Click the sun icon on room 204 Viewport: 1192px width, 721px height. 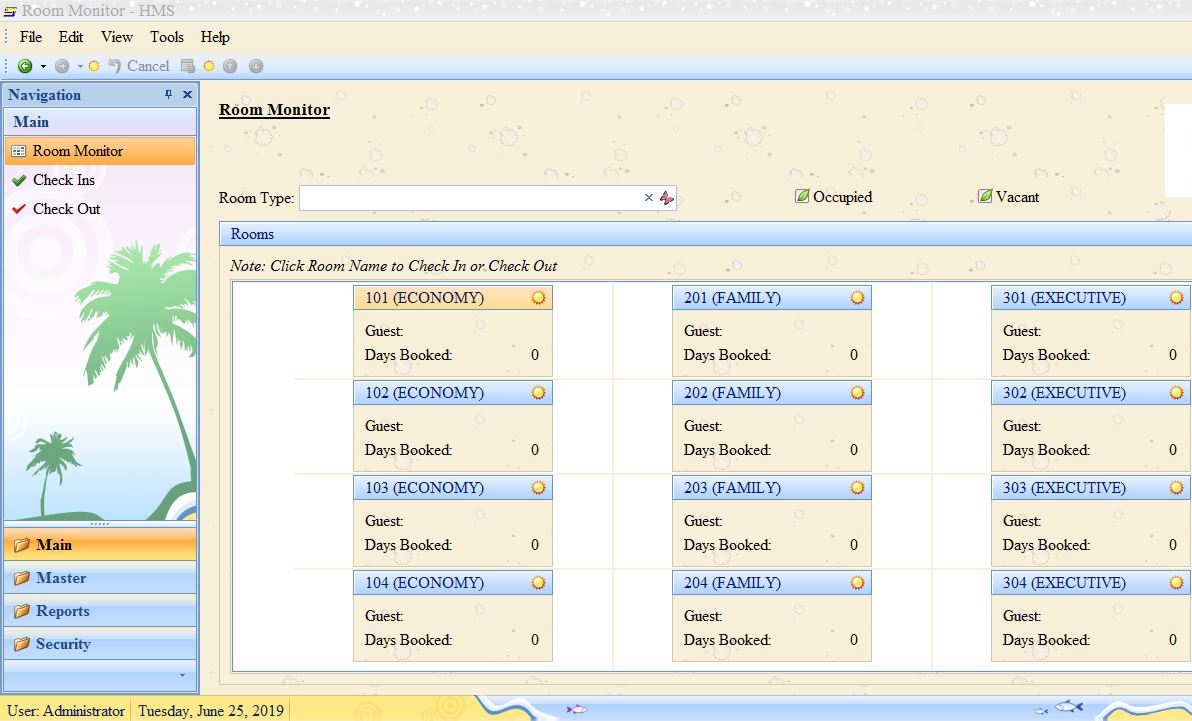coord(857,583)
